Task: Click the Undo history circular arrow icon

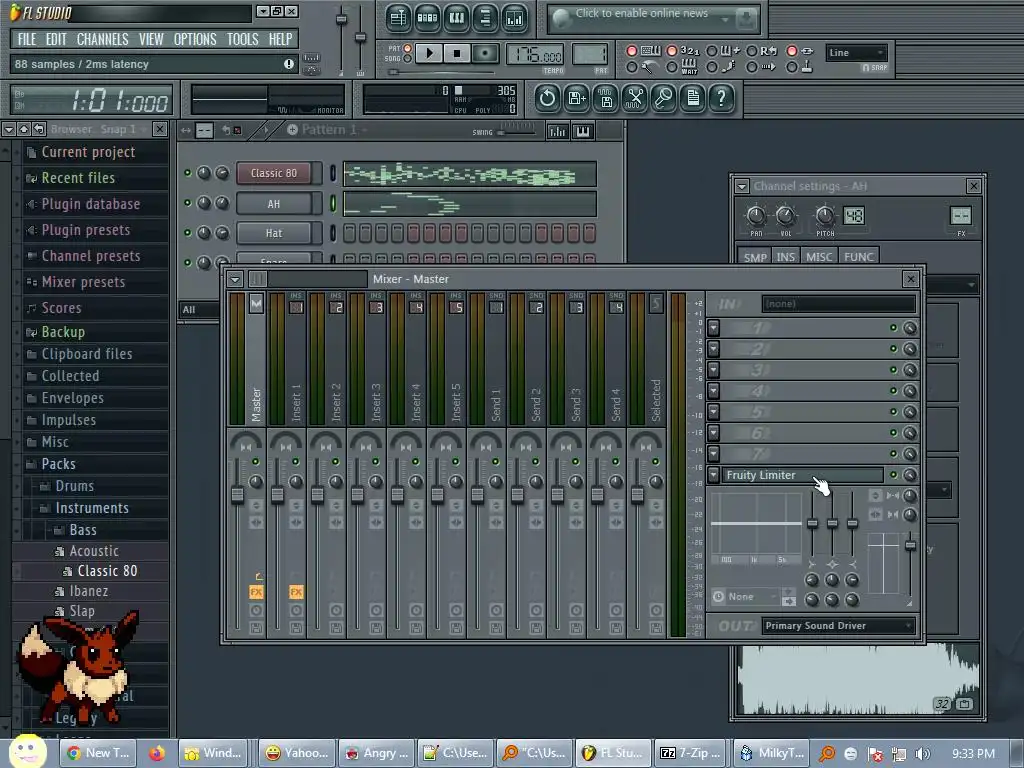Action: (x=547, y=99)
